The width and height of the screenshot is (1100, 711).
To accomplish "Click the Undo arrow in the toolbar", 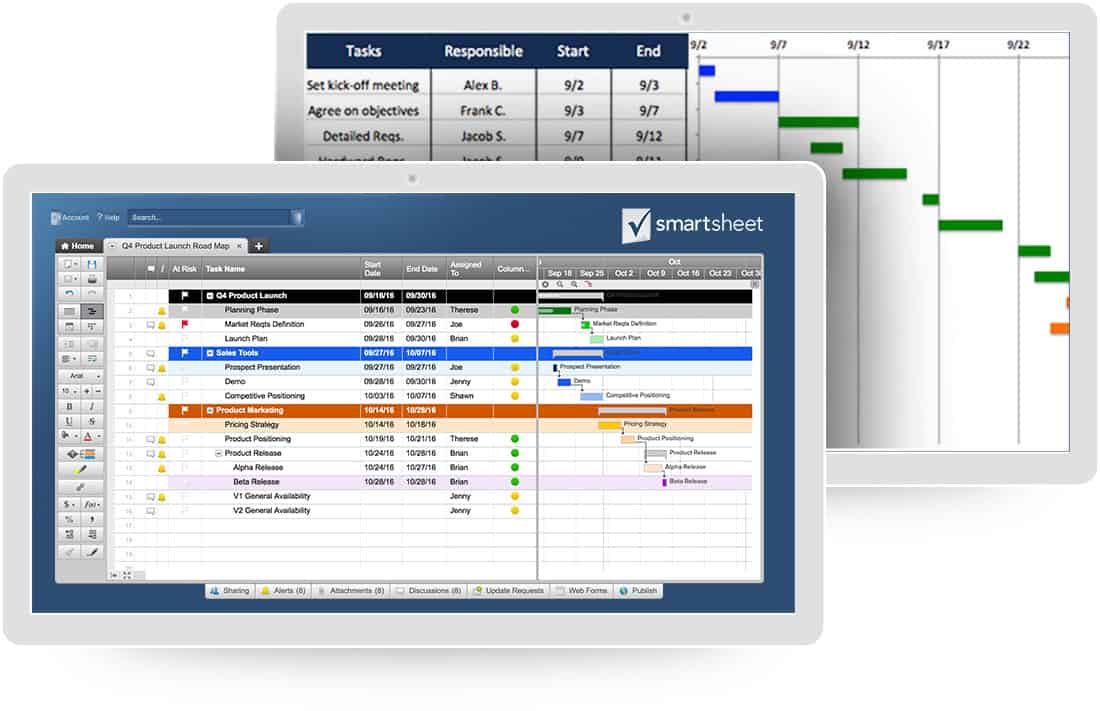I will click(x=69, y=293).
